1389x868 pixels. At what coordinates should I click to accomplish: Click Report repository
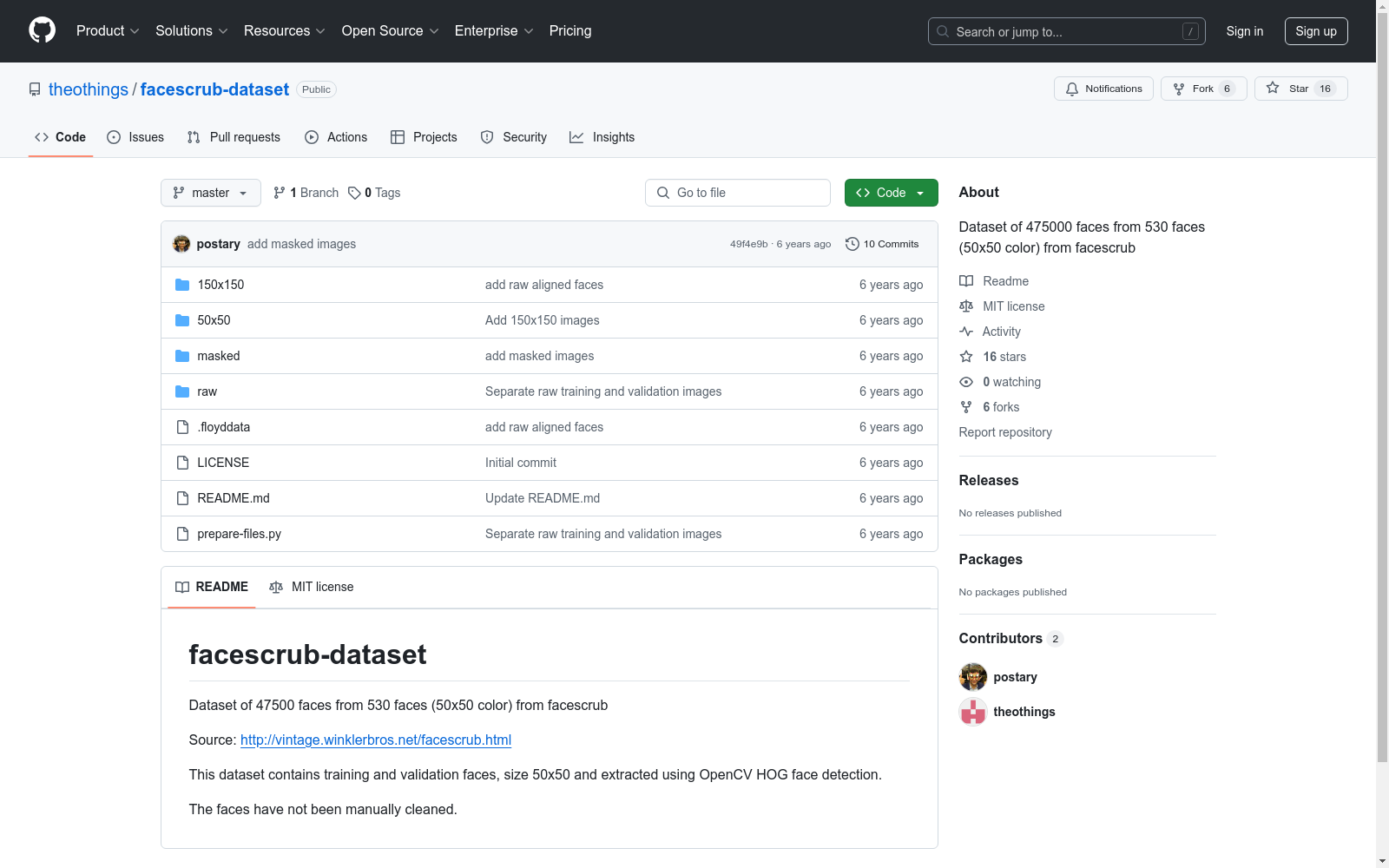1005,432
